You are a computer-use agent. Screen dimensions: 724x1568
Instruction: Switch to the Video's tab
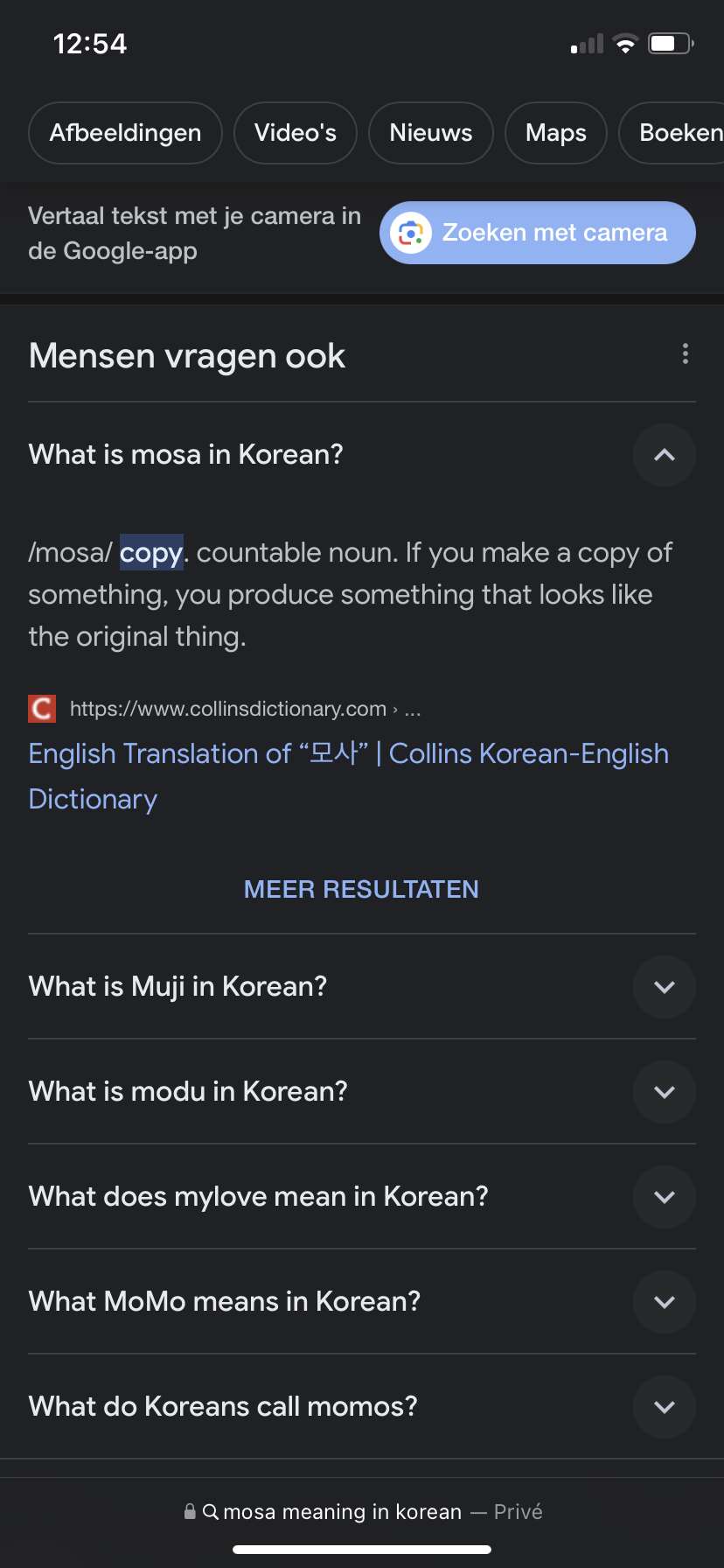pyautogui.click(x=296, y=133)
